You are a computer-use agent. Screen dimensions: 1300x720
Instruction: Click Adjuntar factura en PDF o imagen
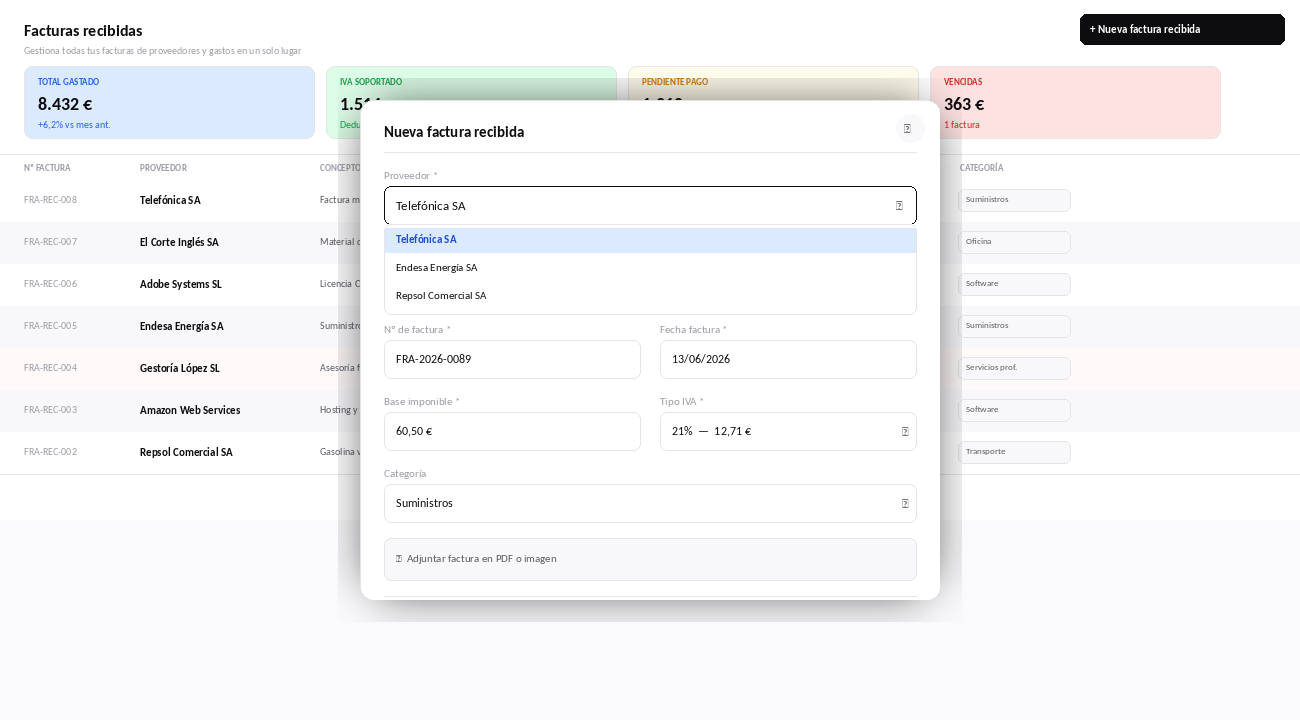click(650, 559)
